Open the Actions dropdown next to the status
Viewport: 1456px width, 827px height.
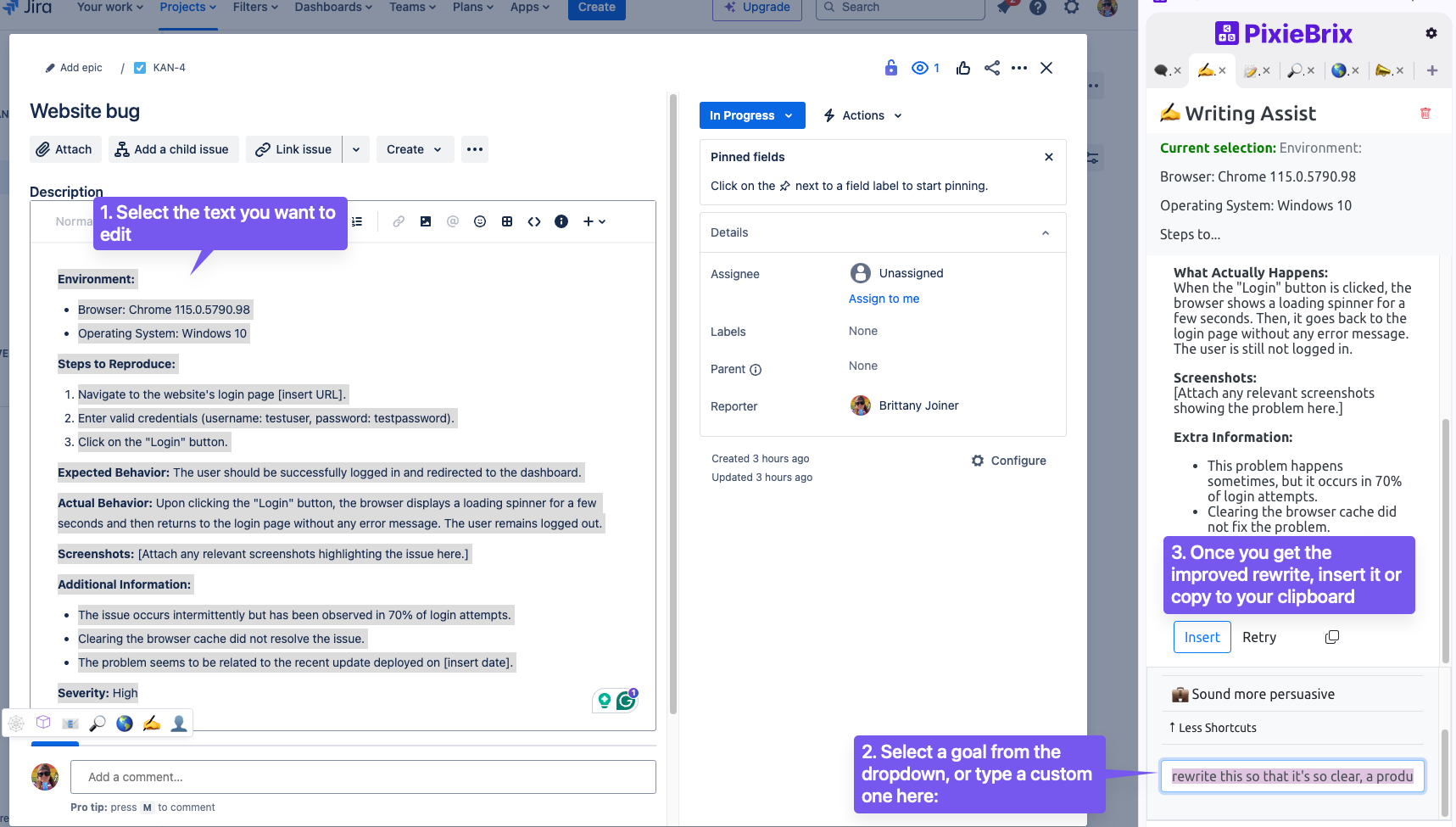(862, 115)
